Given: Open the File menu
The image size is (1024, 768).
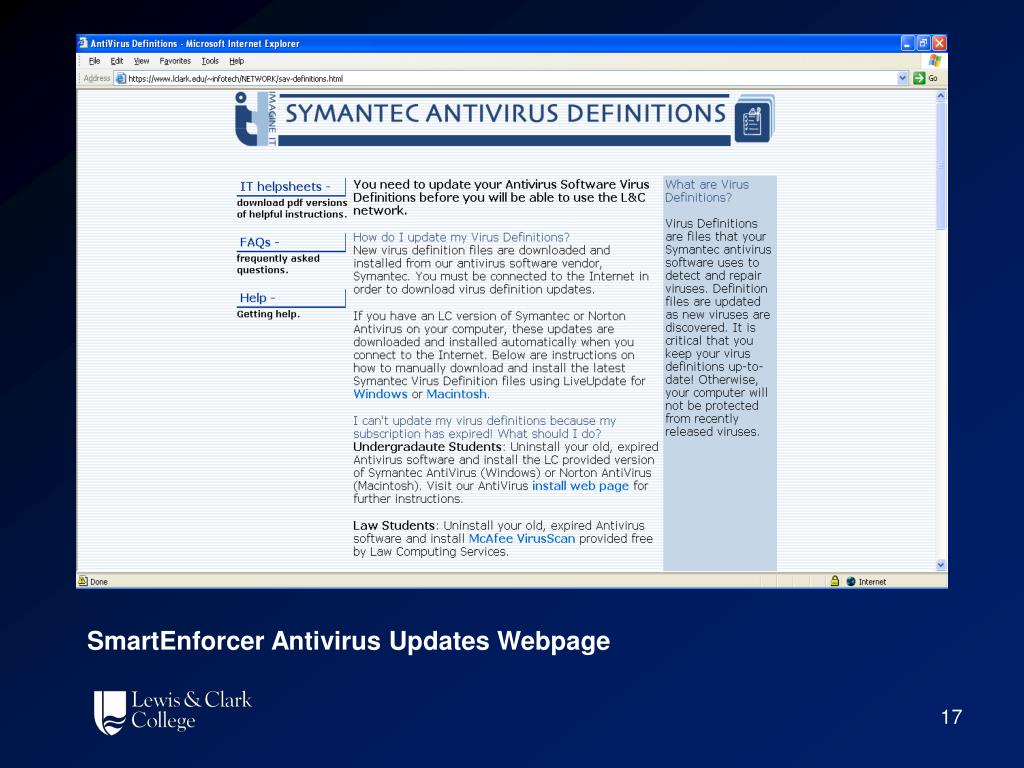Looking at the screenshot, I should (x=95, y=61).
